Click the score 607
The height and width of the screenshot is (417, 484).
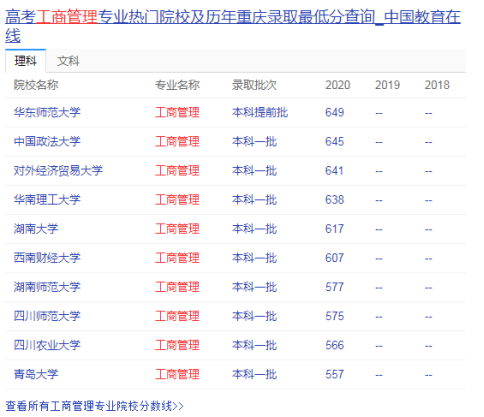pos(335,258)
